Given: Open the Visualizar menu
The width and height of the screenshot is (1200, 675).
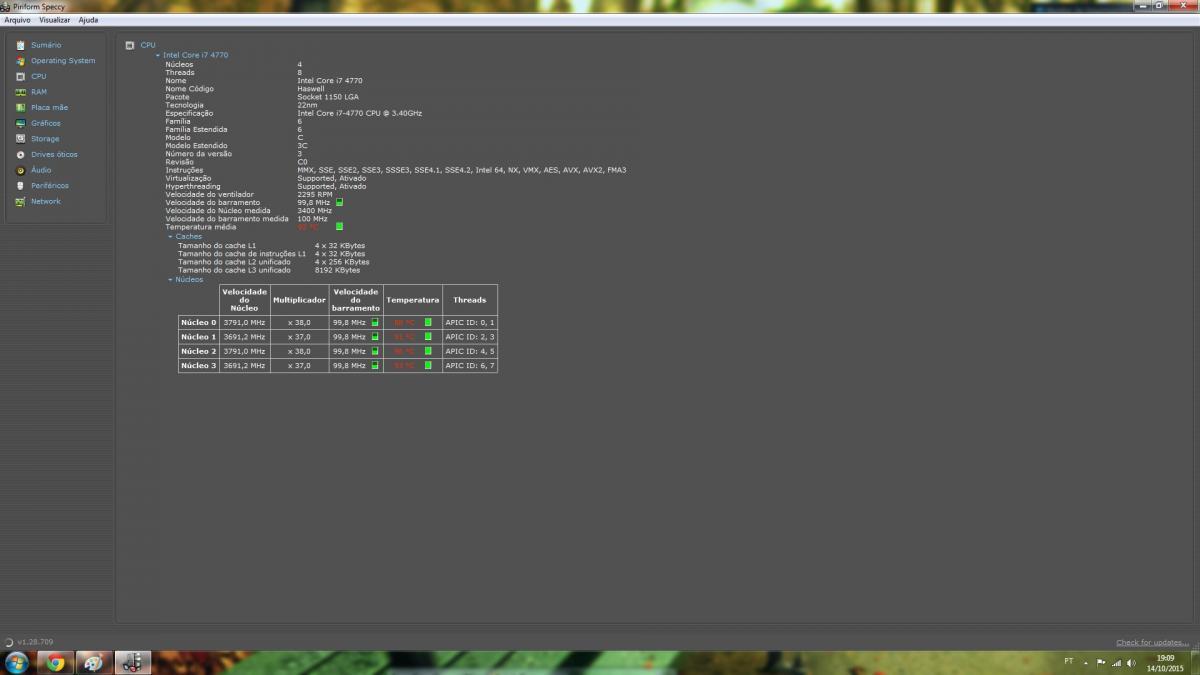Looking at the screenshot, I should click(55, 20).
